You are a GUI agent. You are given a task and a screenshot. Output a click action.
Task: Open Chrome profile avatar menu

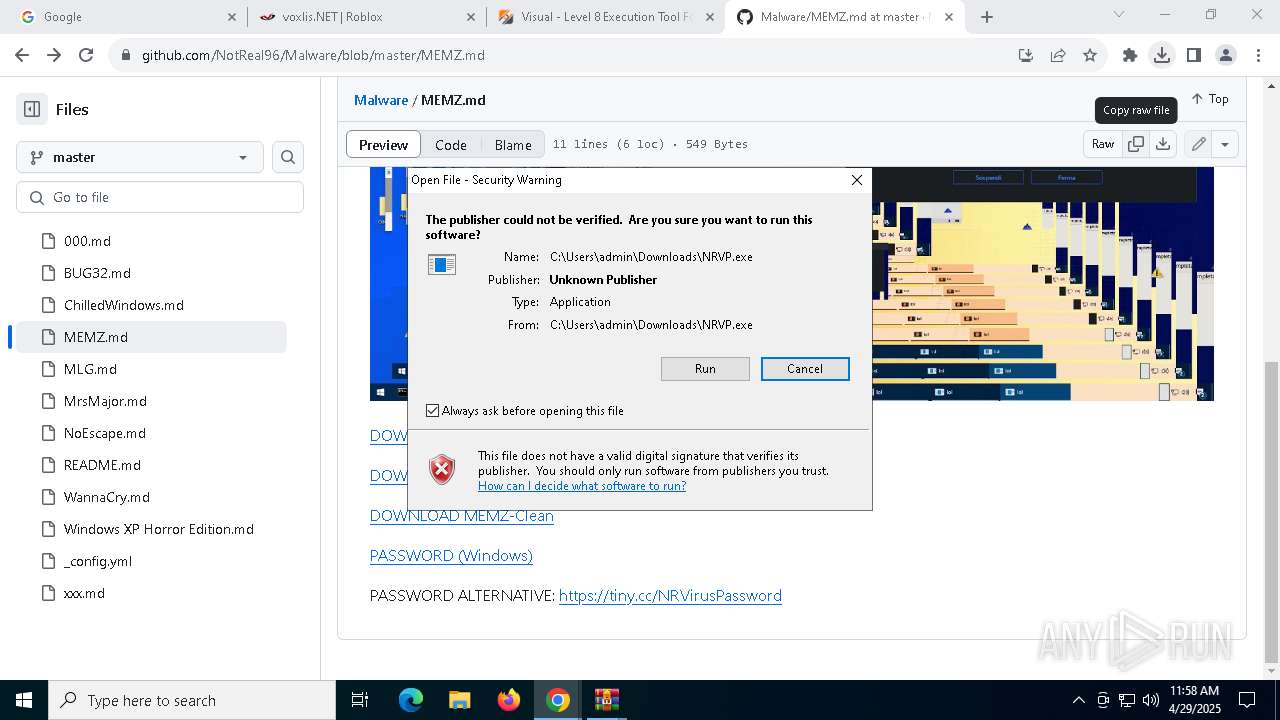click(x=1226, y=55)
